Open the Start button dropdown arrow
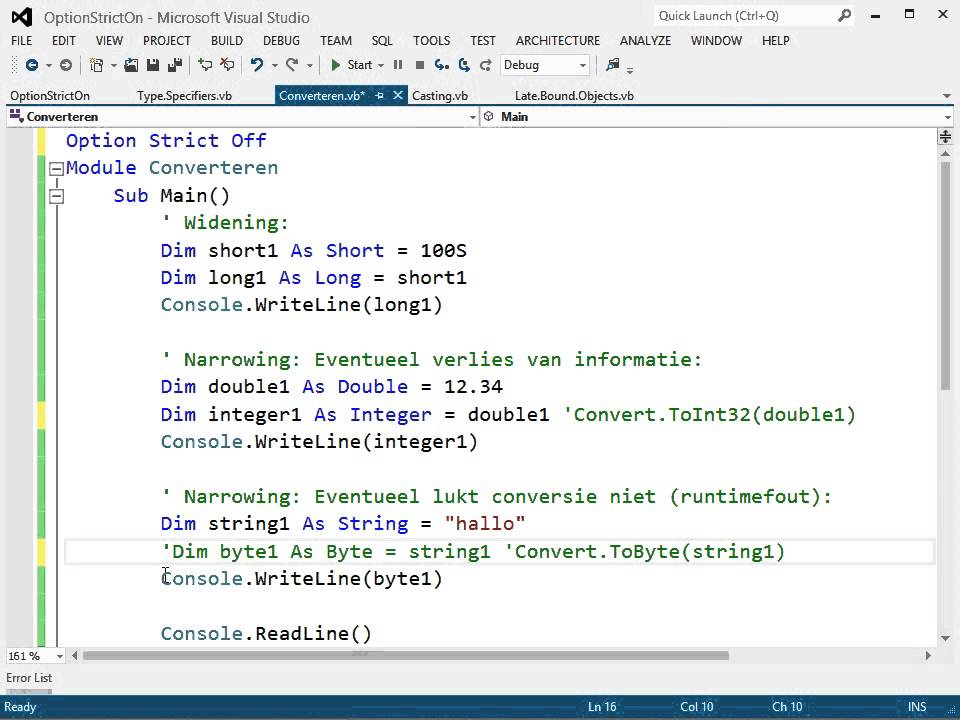Image resolution: width=960 pixels, height=720 pixels. [x=381, y=66]
